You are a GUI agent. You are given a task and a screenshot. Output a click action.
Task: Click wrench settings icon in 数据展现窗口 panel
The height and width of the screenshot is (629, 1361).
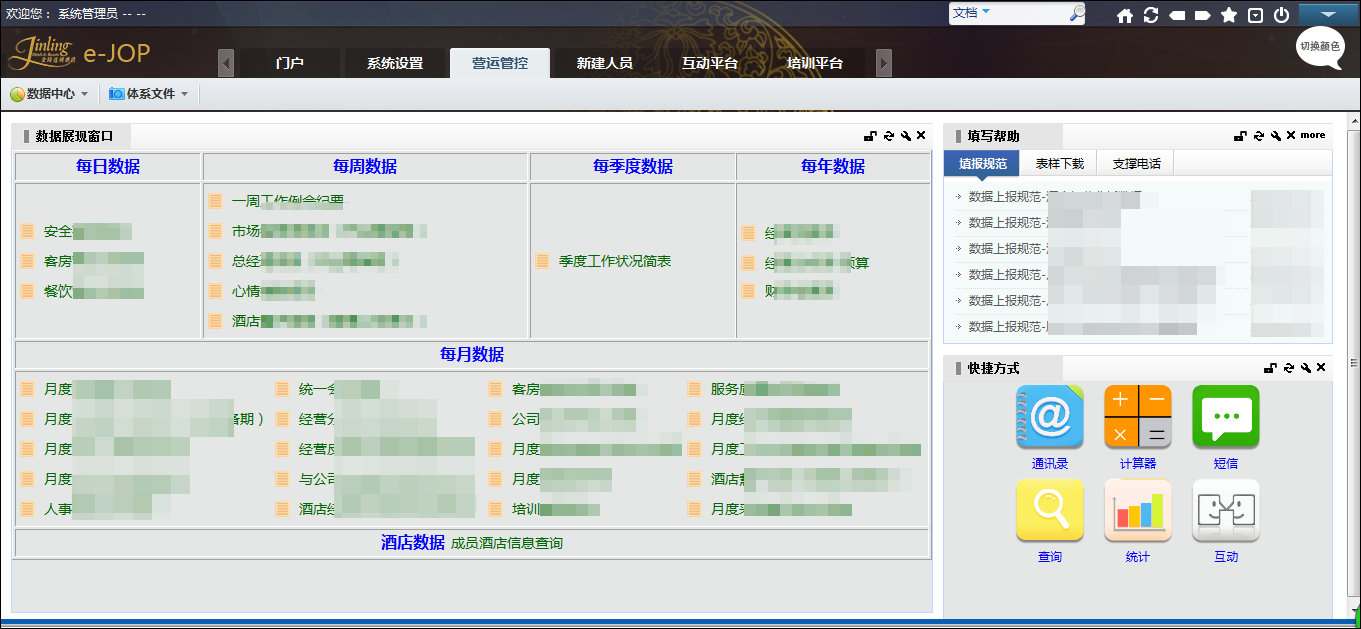[x=905, y=136]
